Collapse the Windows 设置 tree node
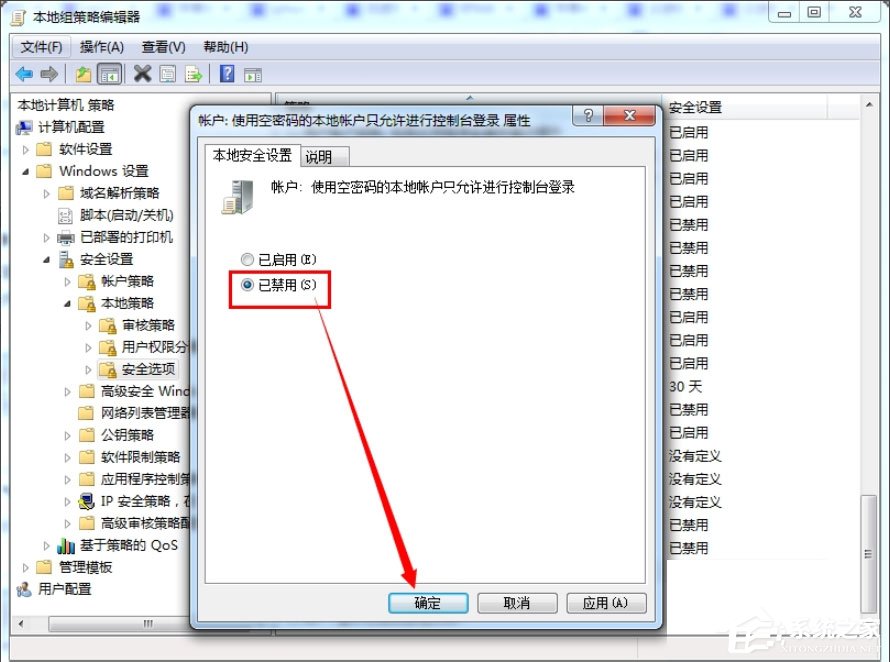The width and height of the screenshot is (890, 662). [x=23, y=171]
